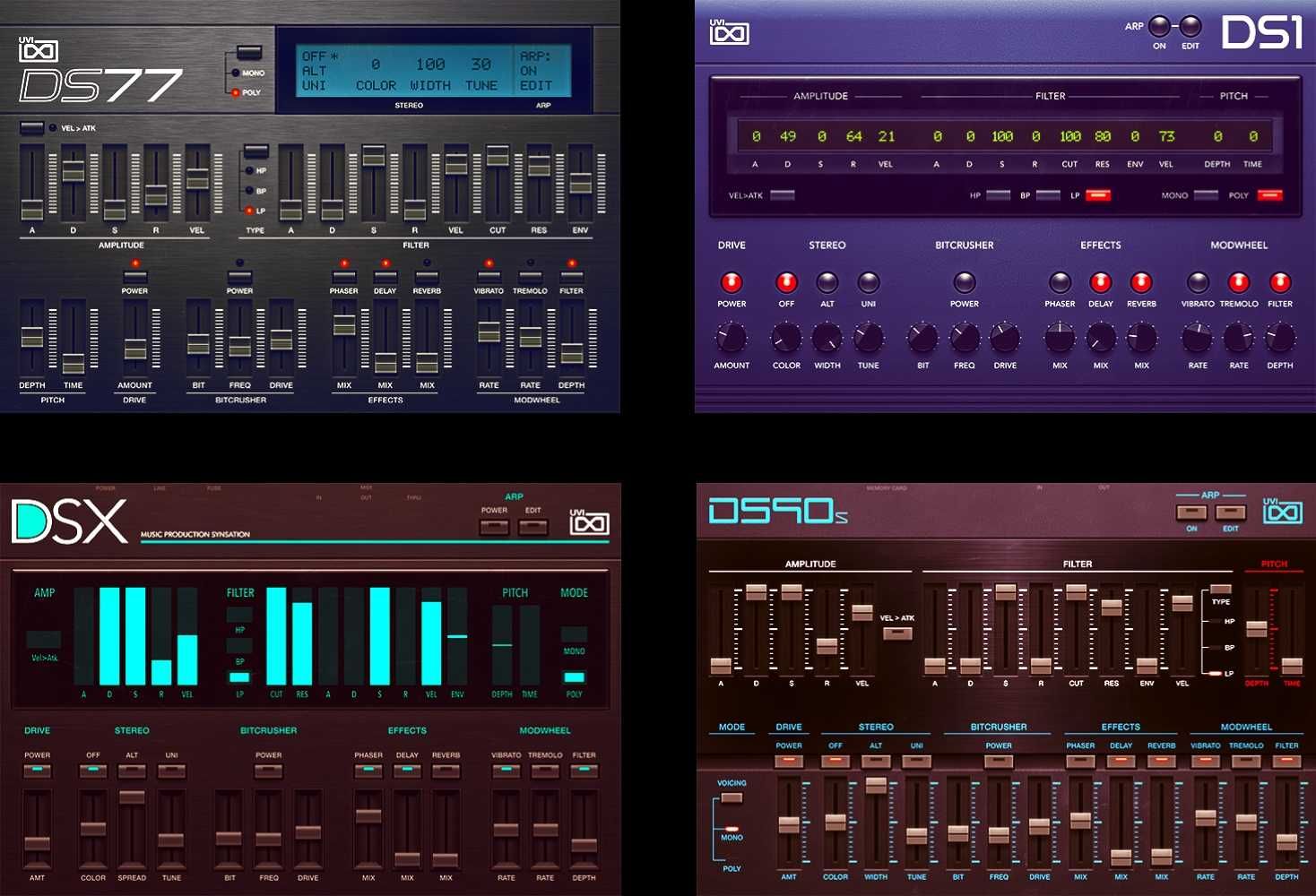The image size is (1316, 896).
Task: Select stereo OFF mode on DS1
Action: coord(786,282)
